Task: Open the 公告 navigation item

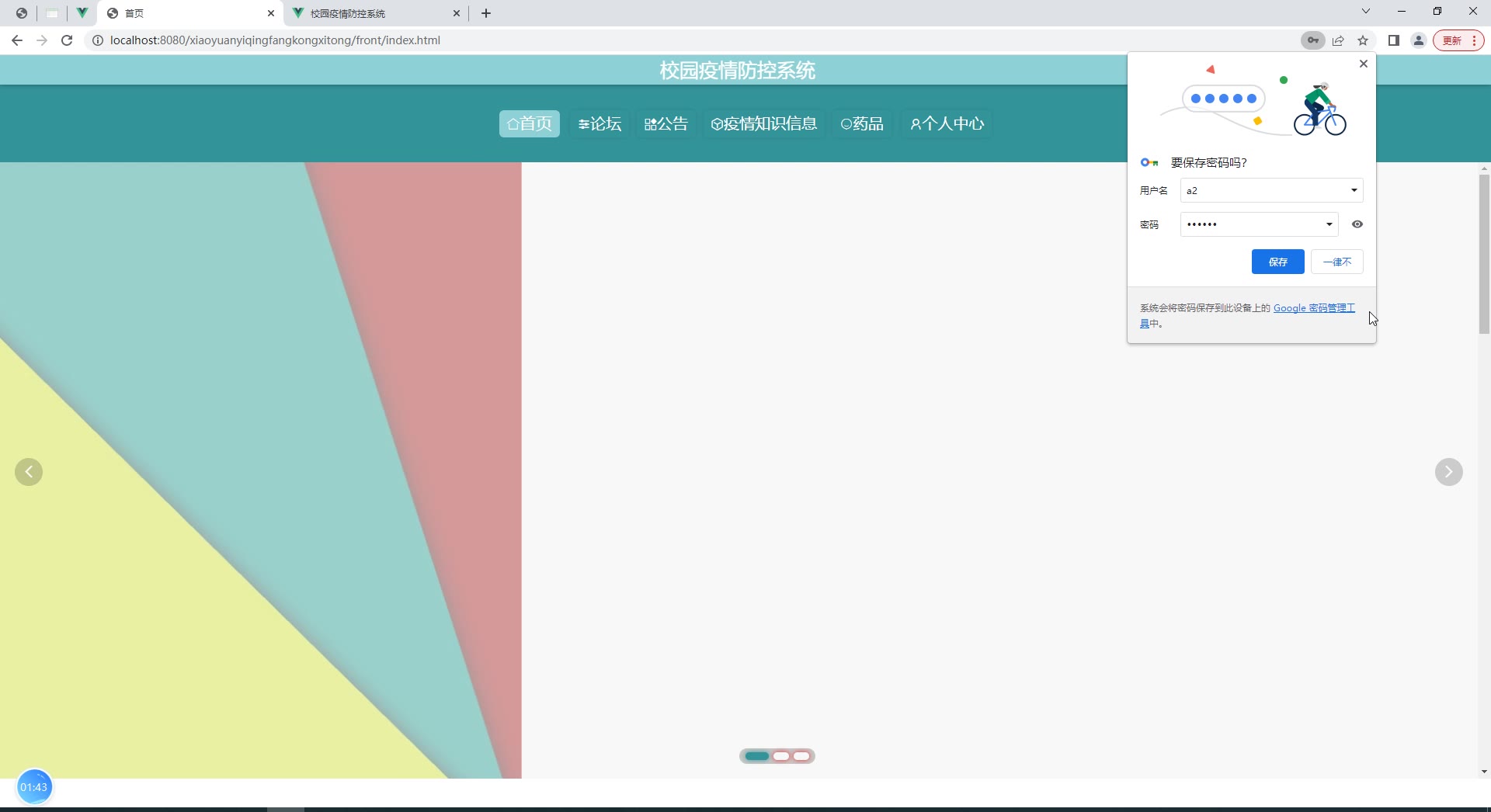Action: [666, 123]
